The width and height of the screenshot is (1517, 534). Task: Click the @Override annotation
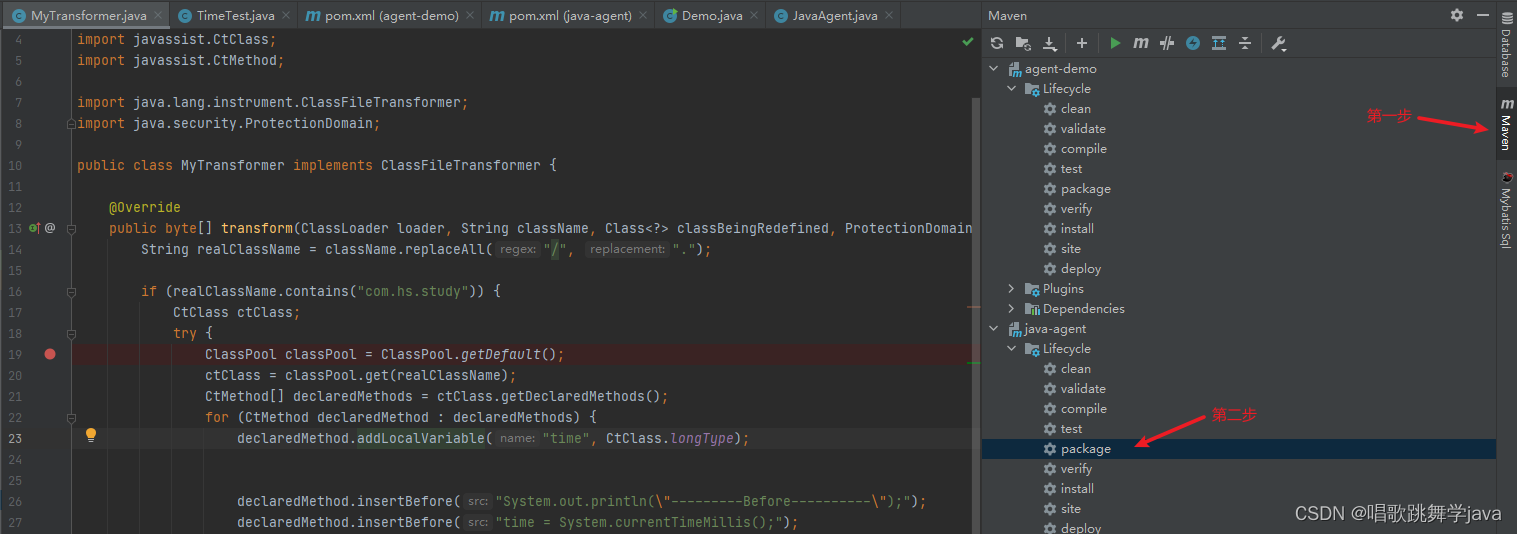(145, 207)
